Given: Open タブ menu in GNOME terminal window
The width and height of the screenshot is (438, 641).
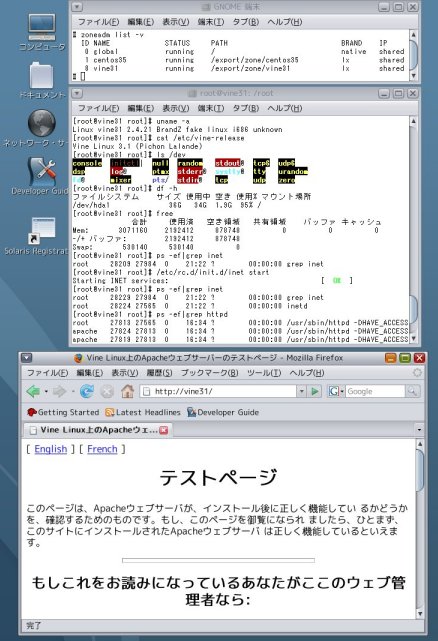Looking at the screenshot, I should point(245,22).
